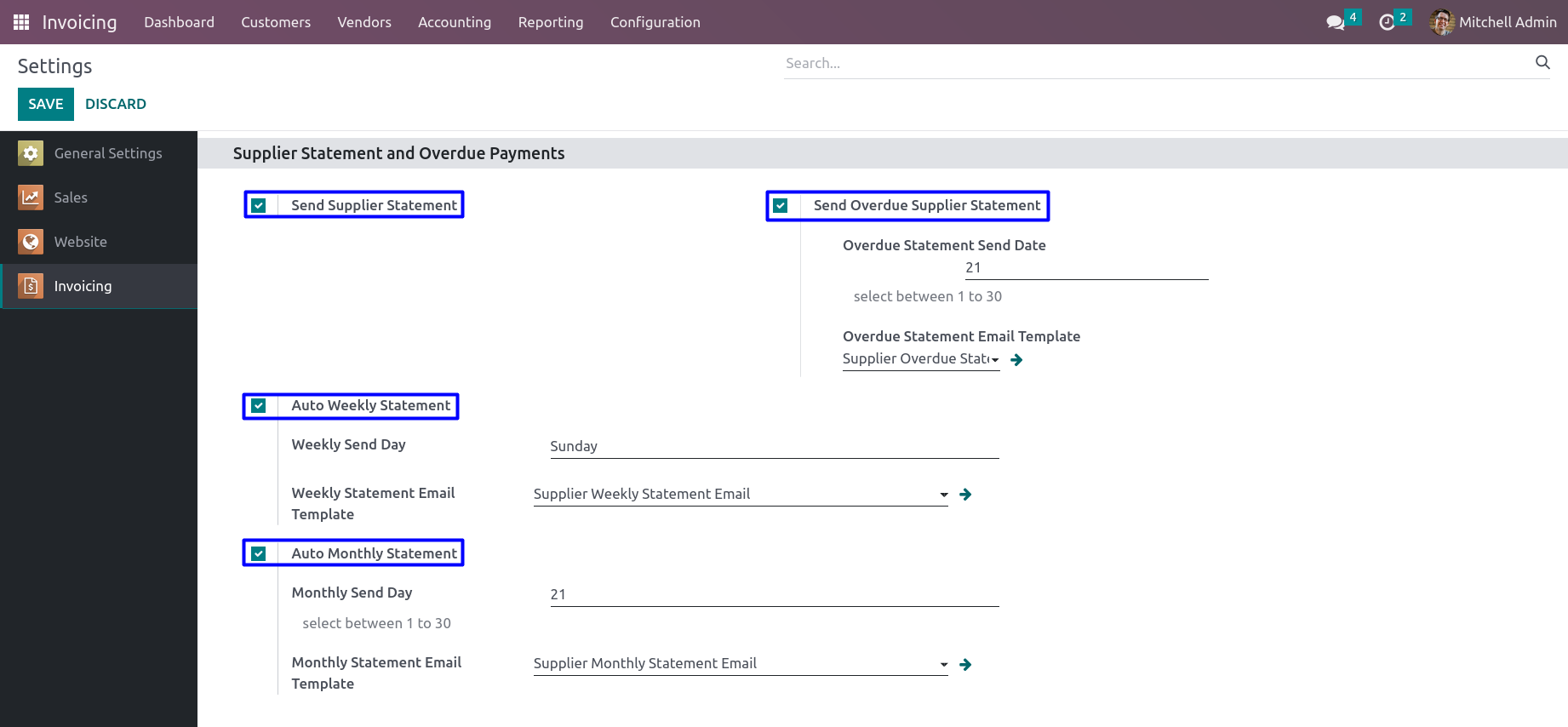Open the messages chat bubble icon

point(1336,23)
